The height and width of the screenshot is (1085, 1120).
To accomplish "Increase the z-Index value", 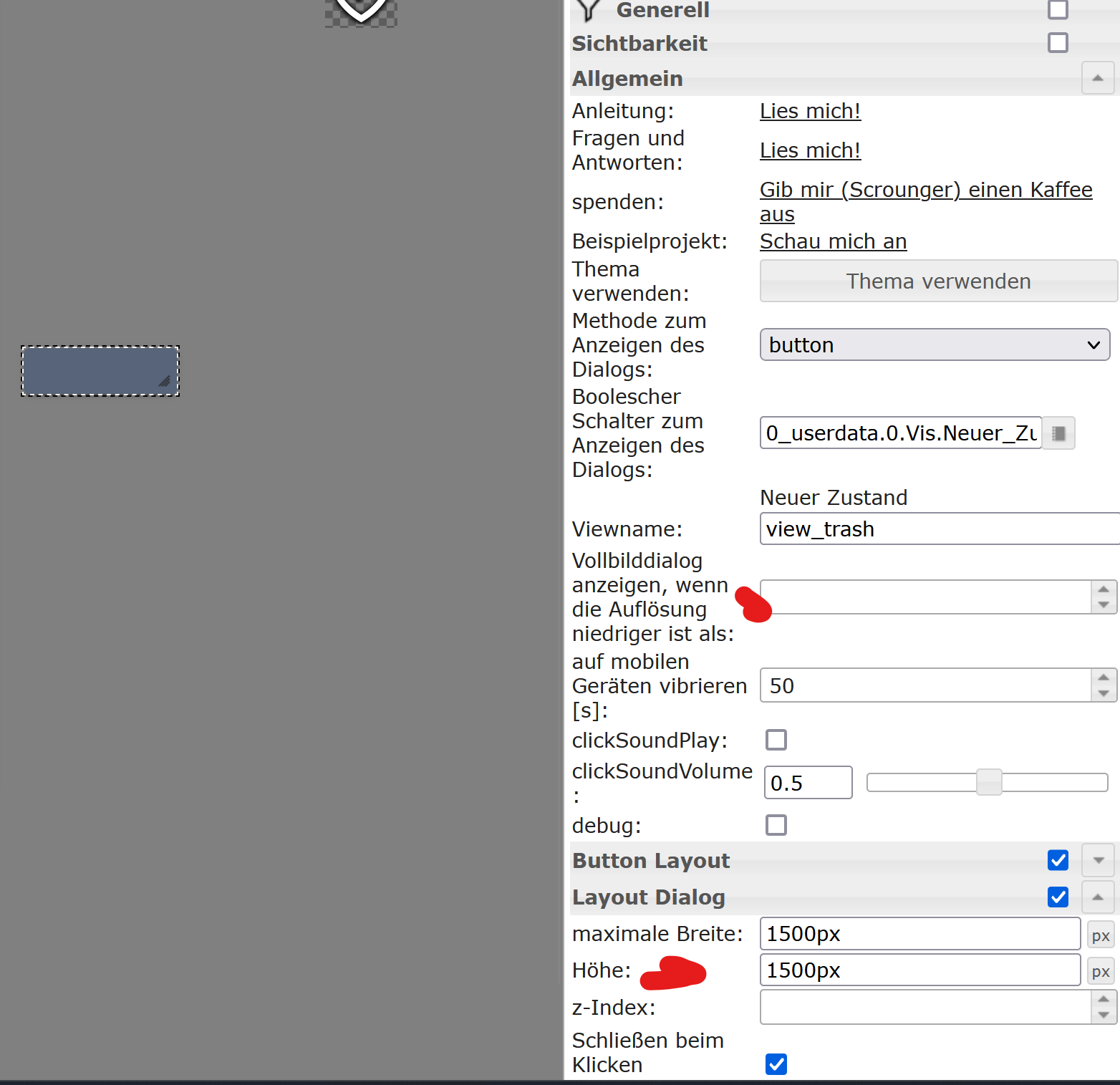I will [x=1104, y=999].
